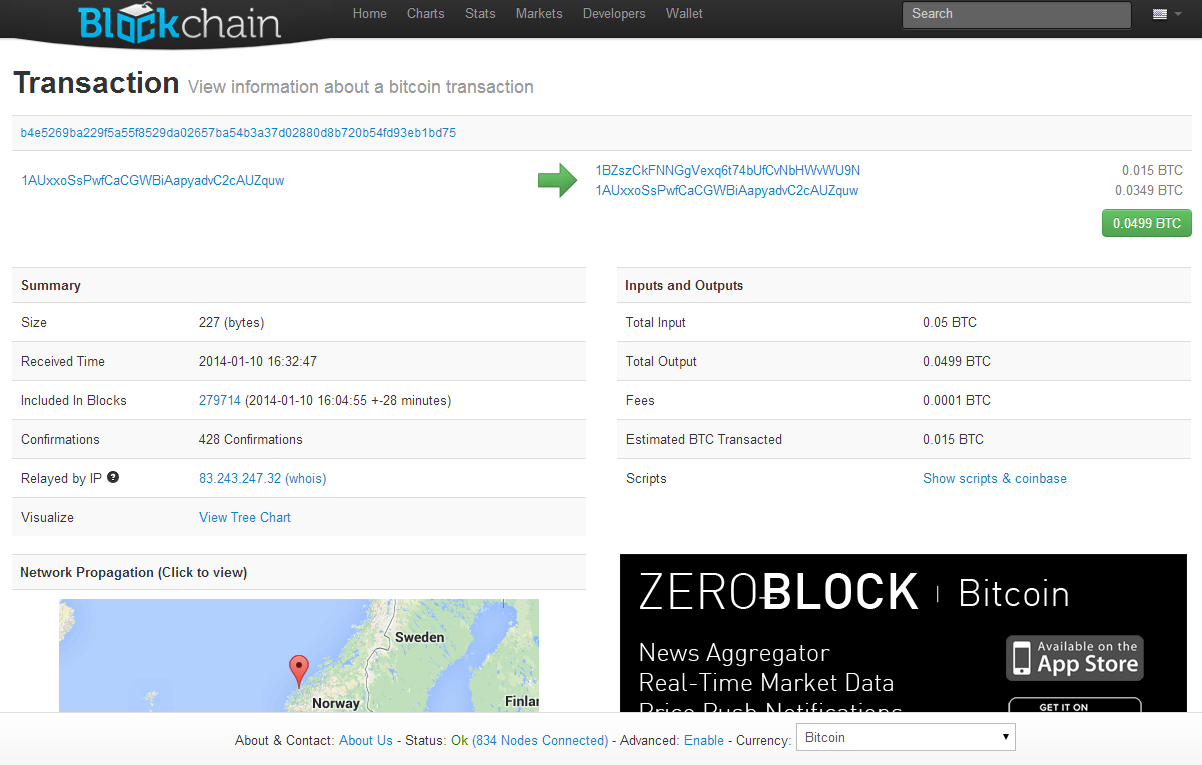Open the Currency Bitcoin dropdown
The height and width of the screenshot is (765, 1202).
pyautogui.click(x=905, y=738)
